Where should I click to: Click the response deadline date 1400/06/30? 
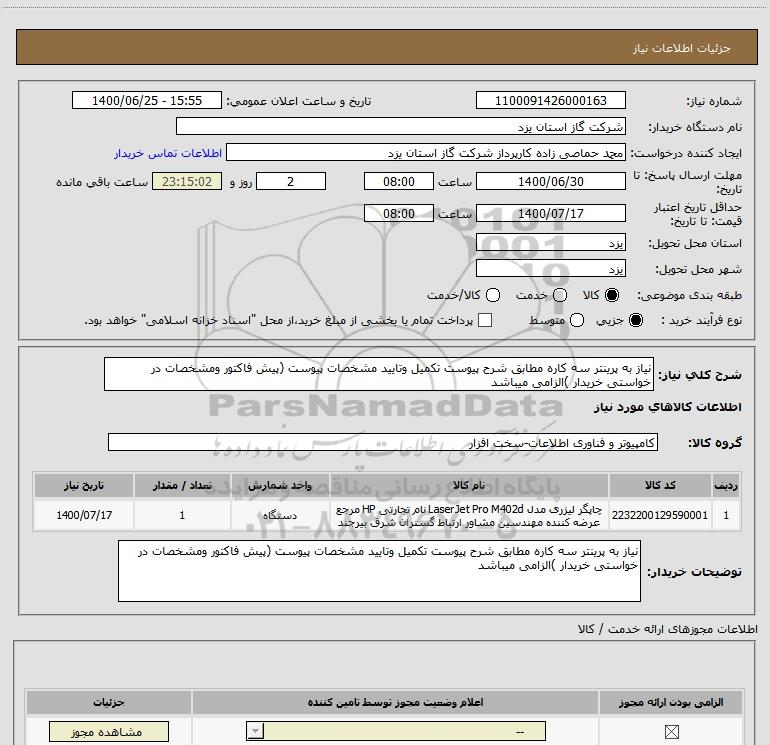(x=550, y=181)
